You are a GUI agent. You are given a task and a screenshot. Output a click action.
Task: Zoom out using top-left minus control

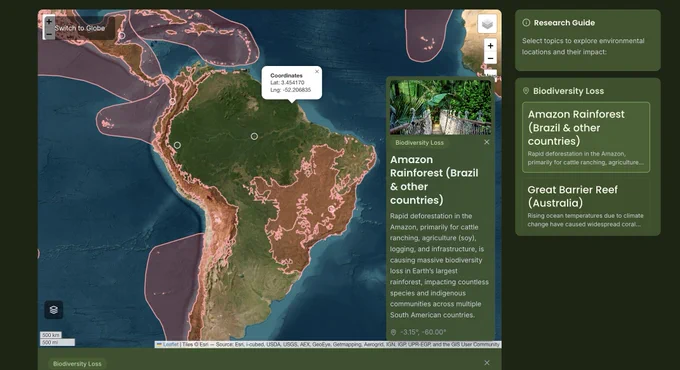[49, 33]
